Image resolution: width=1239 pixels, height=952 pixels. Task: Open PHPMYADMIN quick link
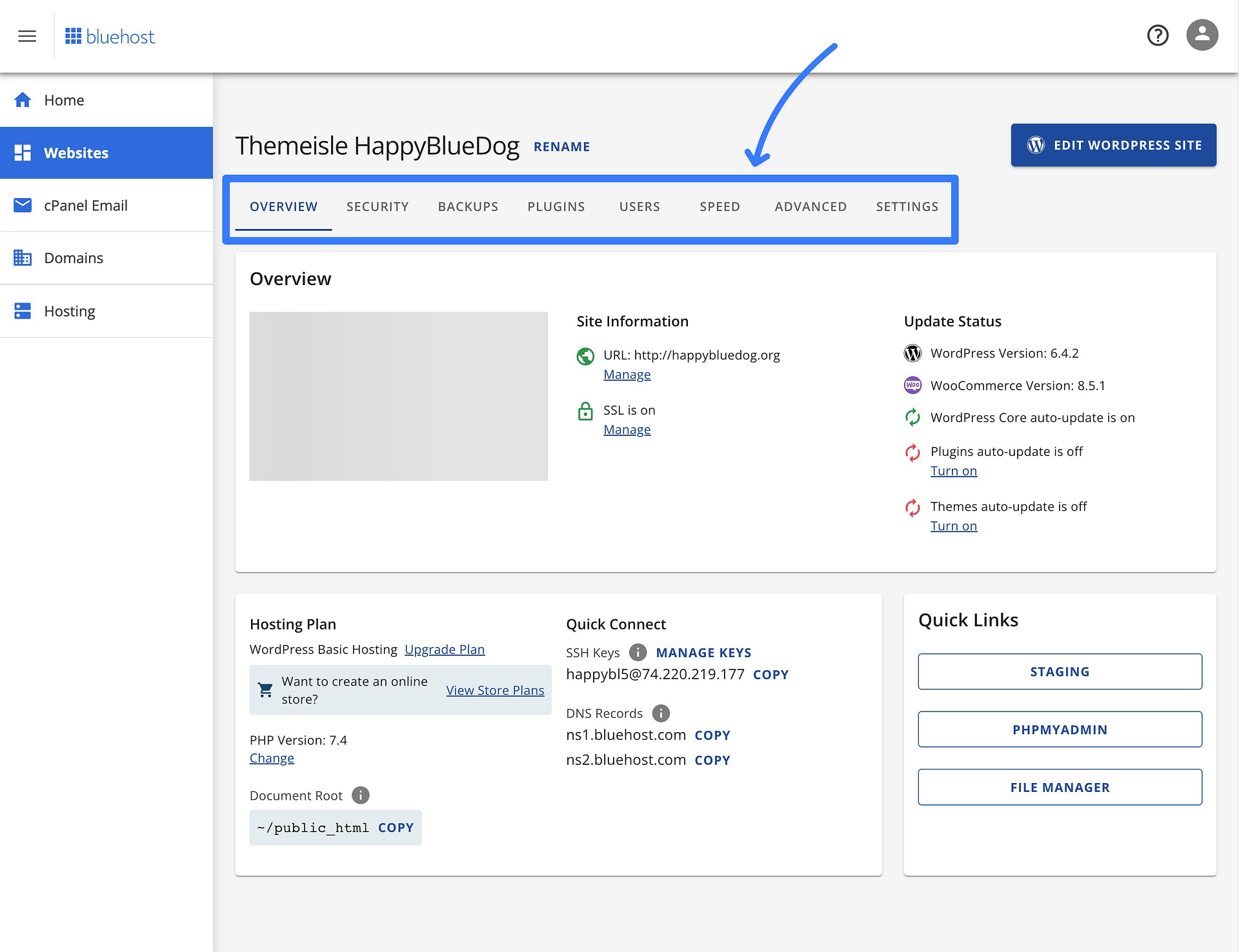pyautogui.click(x=1059, y=729)
